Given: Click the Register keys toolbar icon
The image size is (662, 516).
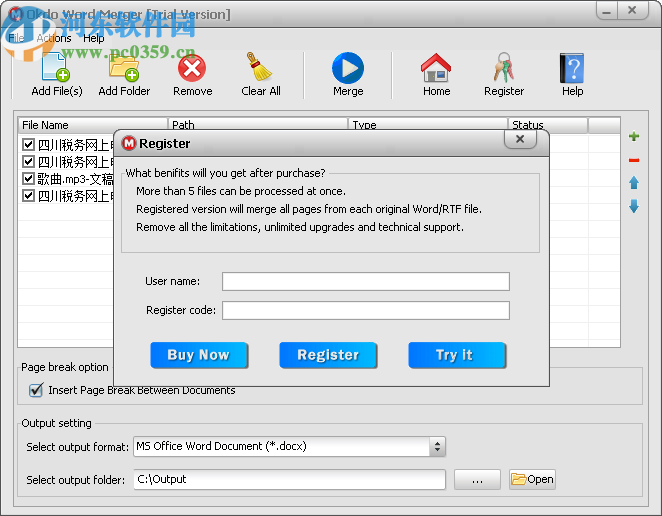Looking at the screenshot, I should click(504, 68).
